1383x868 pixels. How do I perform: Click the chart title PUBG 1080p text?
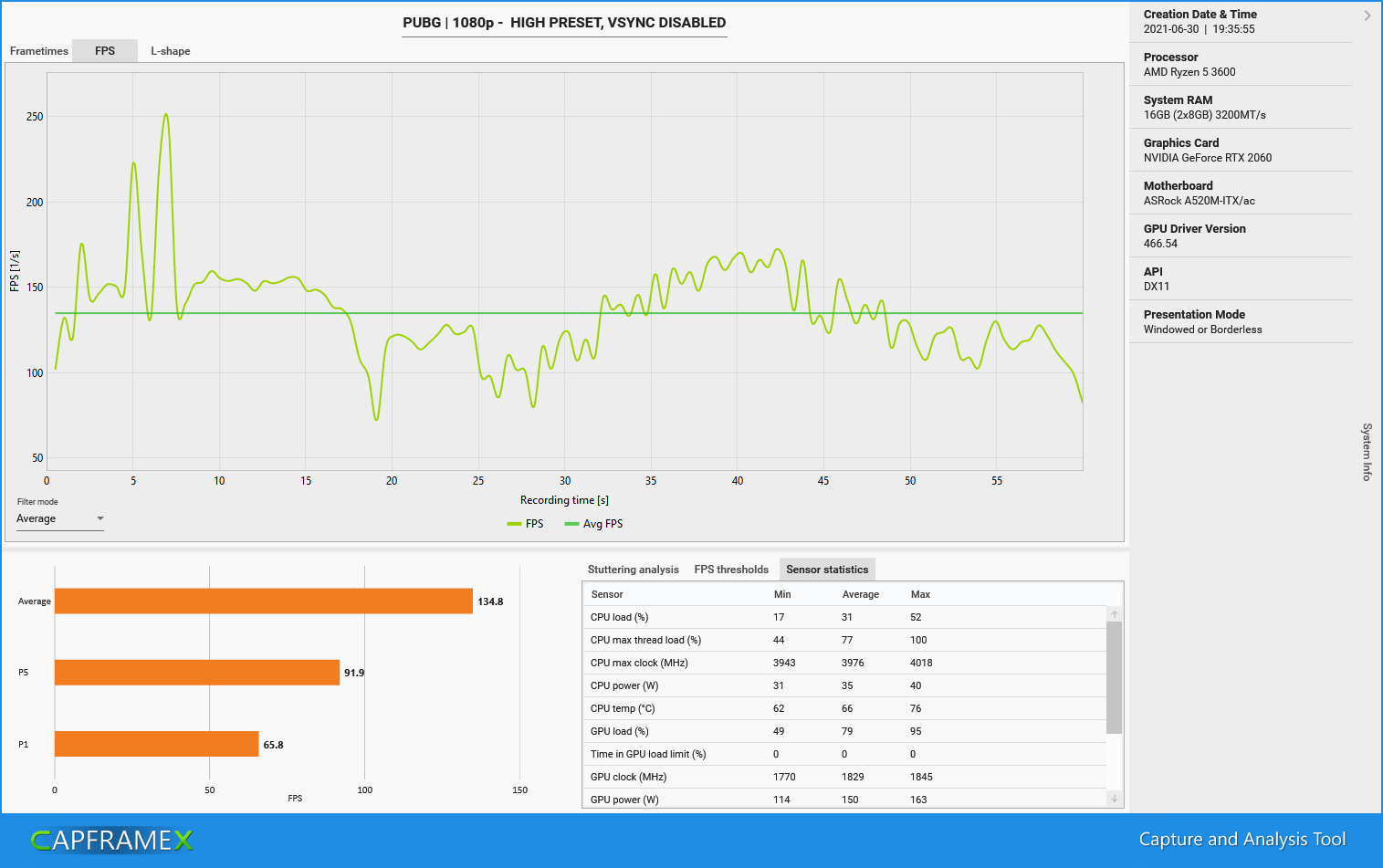coord(564,23)
